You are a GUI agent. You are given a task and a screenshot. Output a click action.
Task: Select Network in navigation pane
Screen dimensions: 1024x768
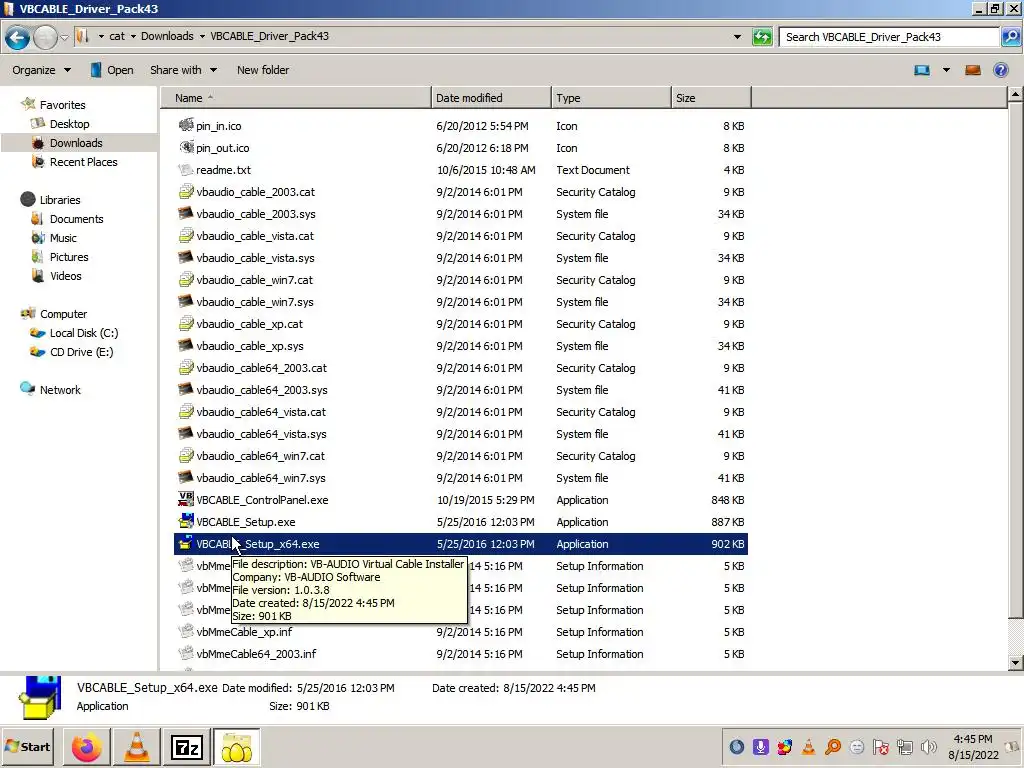point(59,389)
